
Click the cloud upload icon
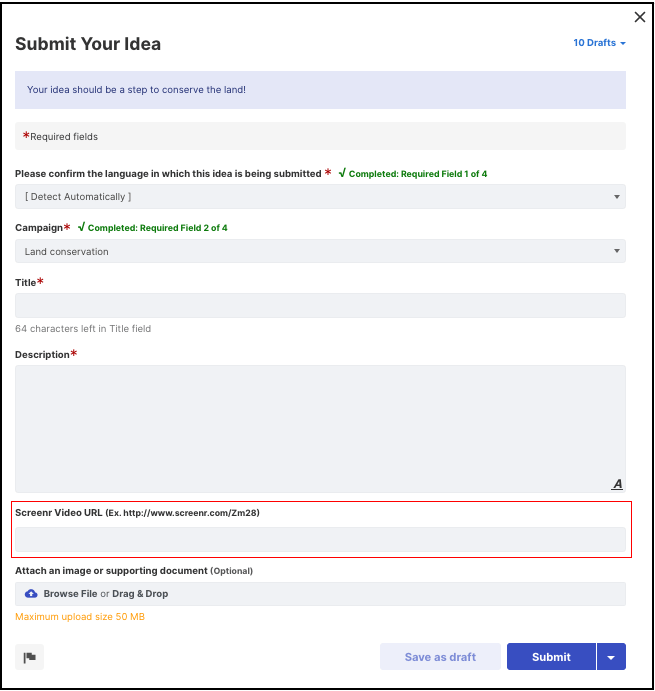tap(31, 594)
